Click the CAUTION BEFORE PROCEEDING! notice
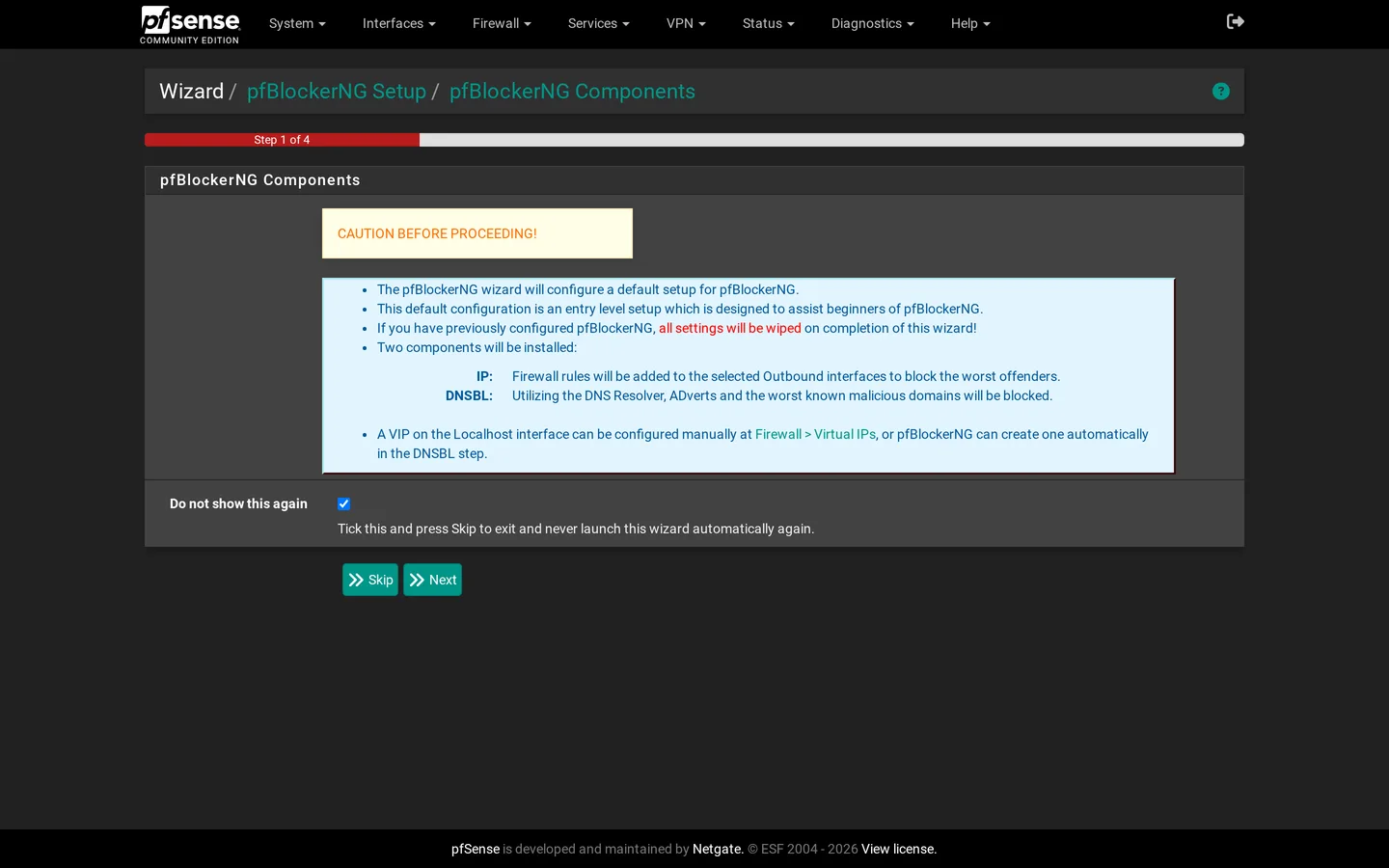The height and width of the screenshot is (868, 1389). (x=477, y=233)
